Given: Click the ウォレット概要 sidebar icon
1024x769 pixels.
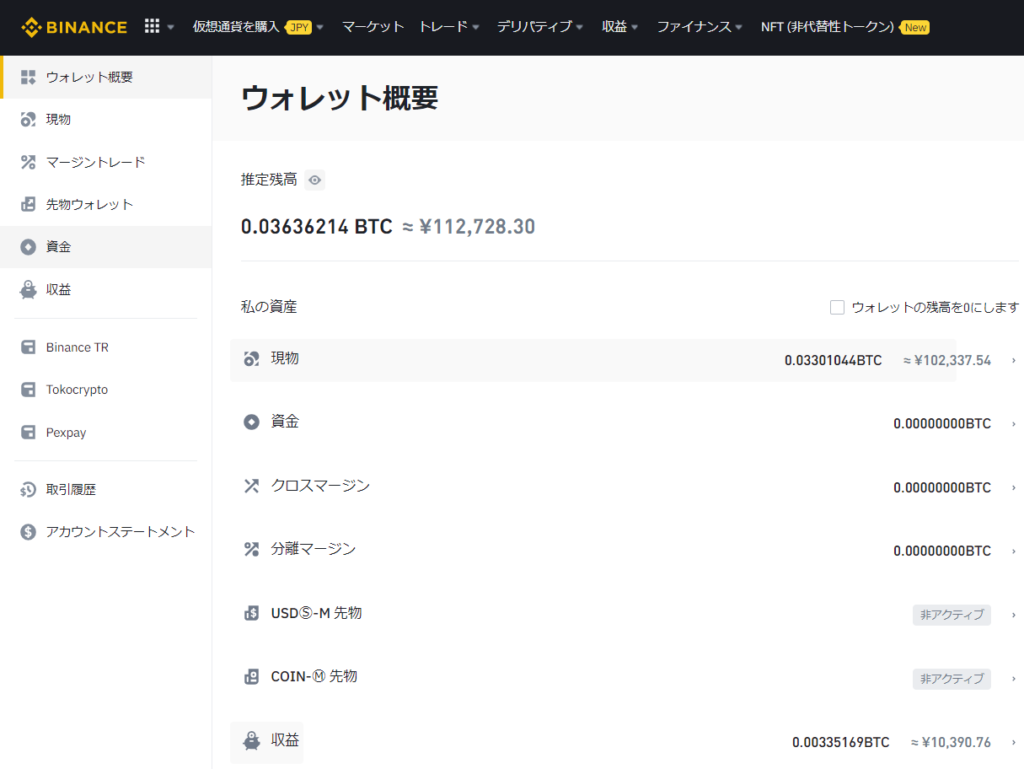Looking at the screenshot, I should coord(28,77).
